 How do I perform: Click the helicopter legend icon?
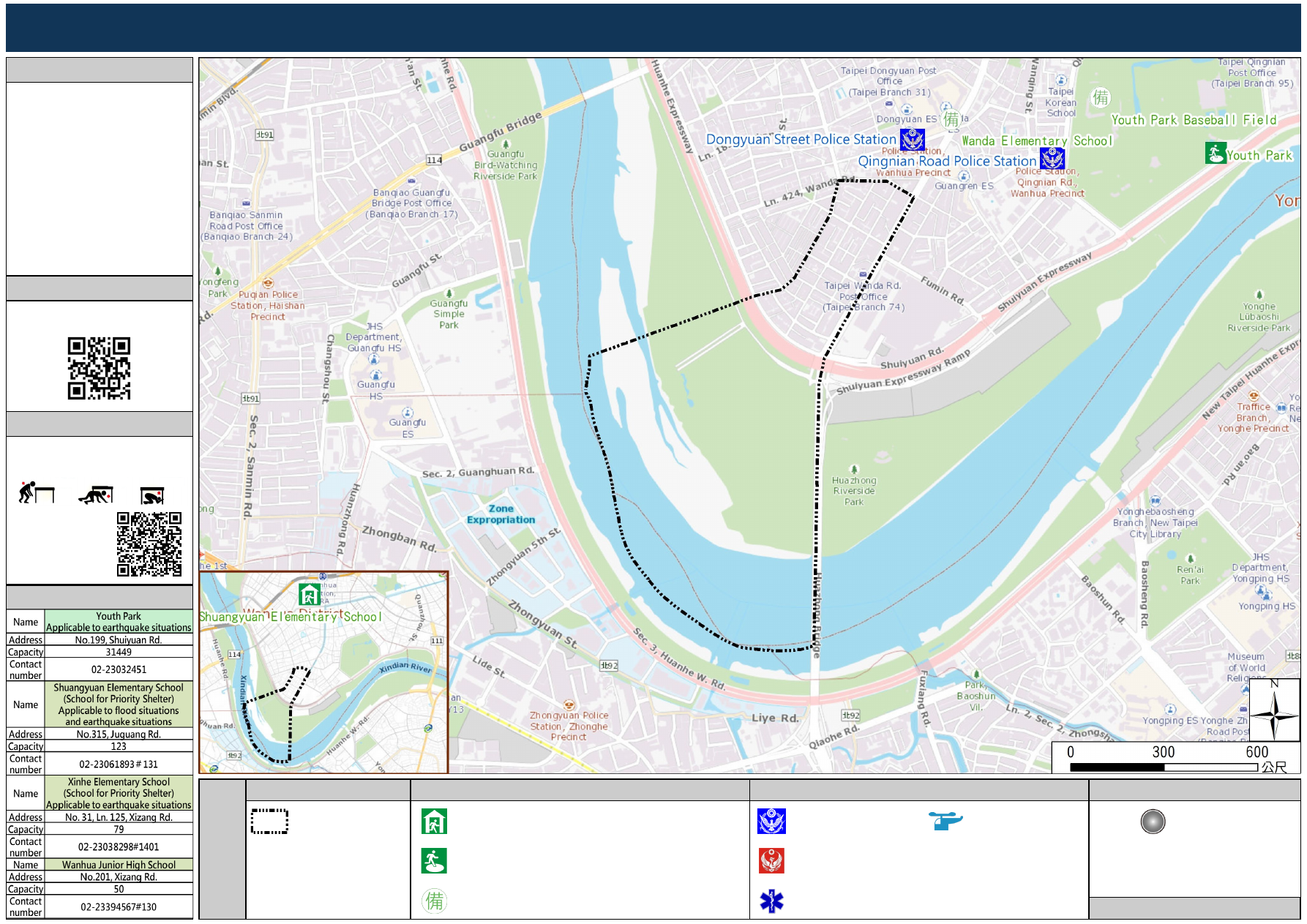click(945, 820)
